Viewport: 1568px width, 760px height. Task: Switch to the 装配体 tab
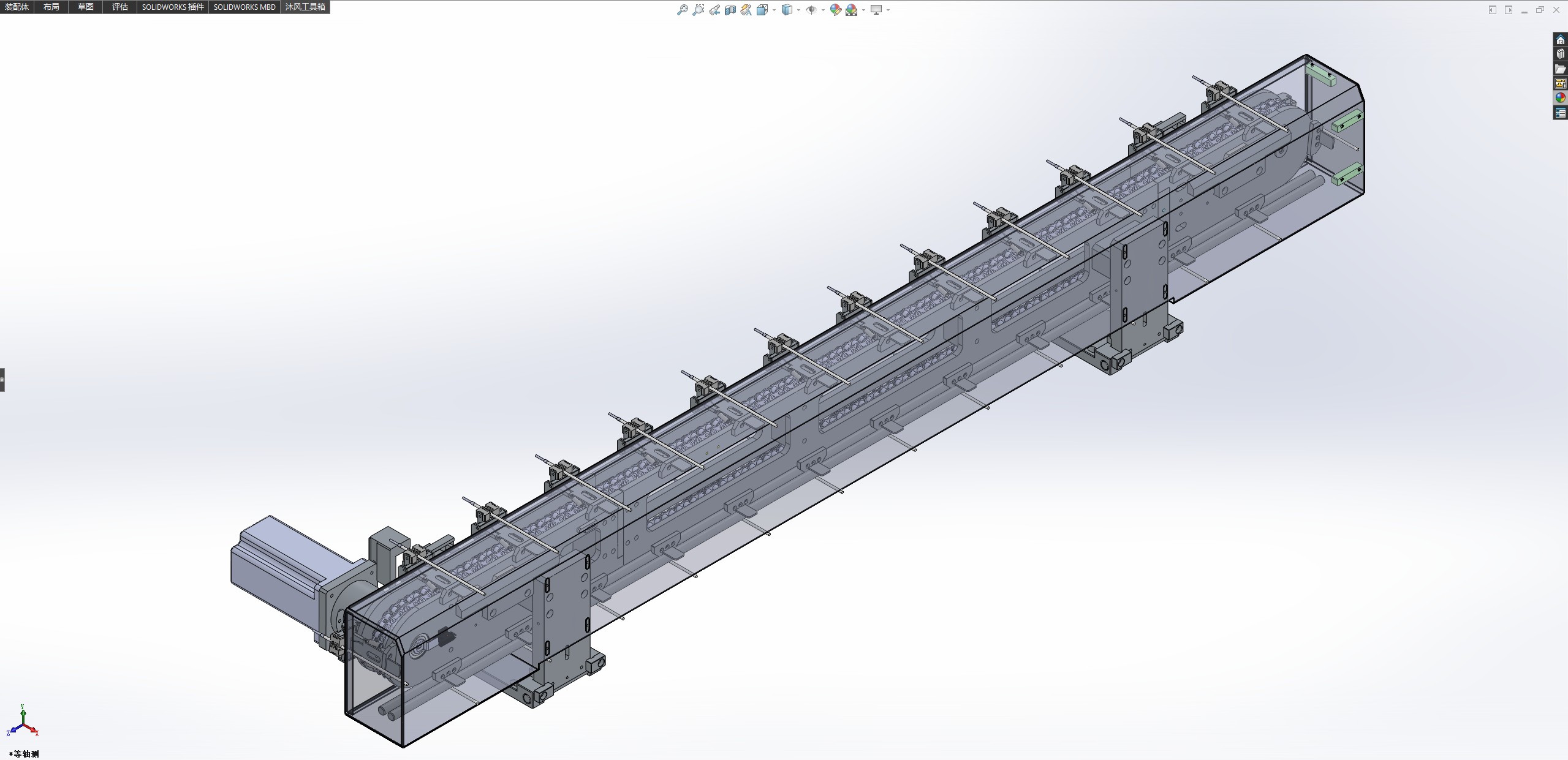tap(17, 7)
